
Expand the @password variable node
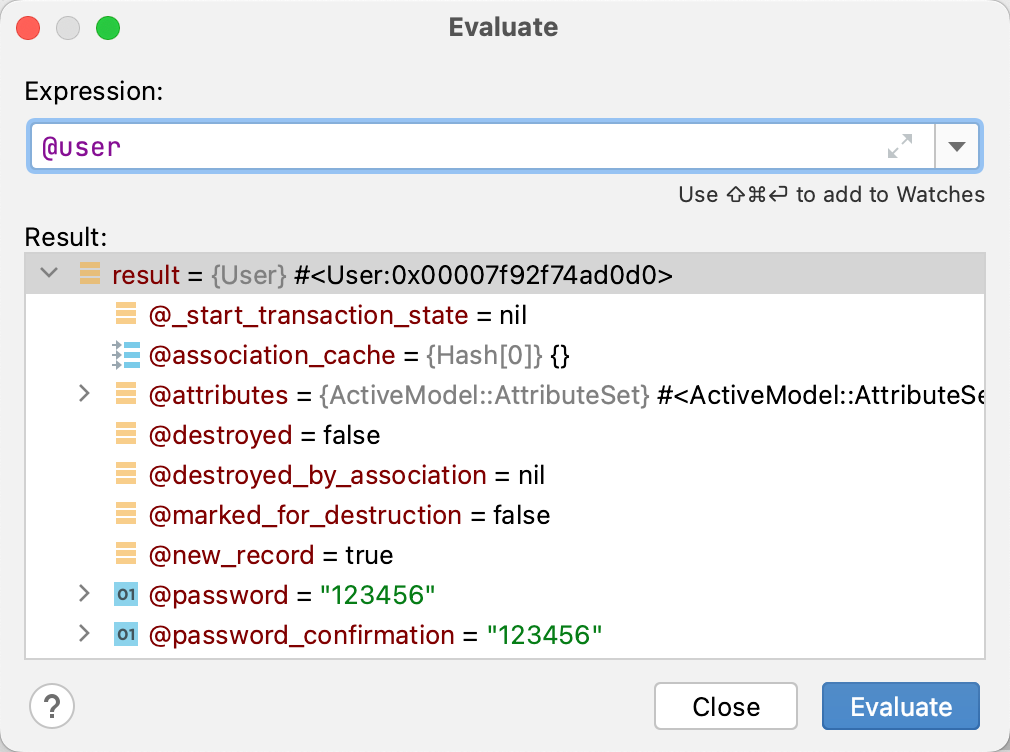[84, 593]
